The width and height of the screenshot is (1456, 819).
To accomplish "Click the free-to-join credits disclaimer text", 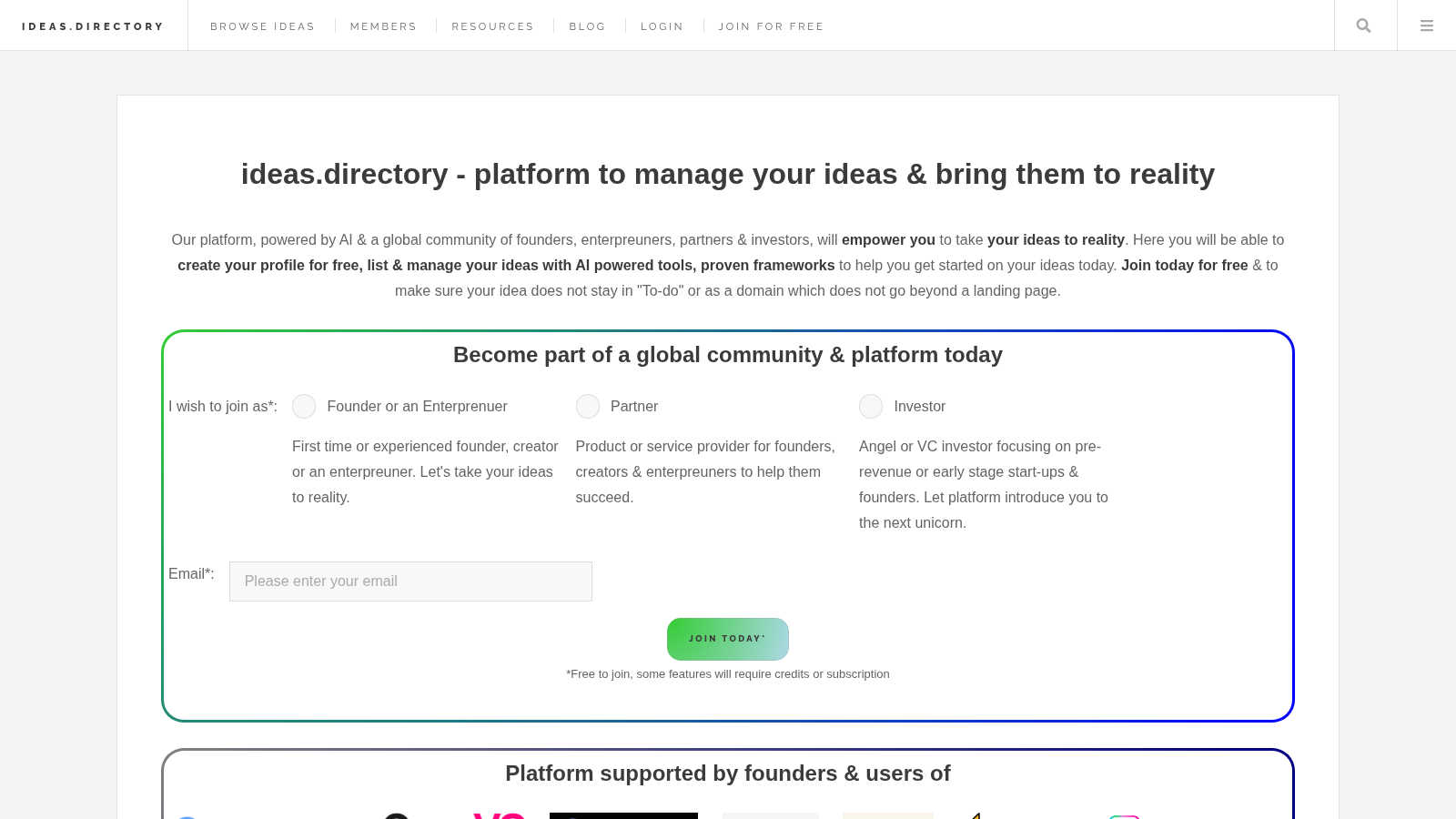I will 728,674.
